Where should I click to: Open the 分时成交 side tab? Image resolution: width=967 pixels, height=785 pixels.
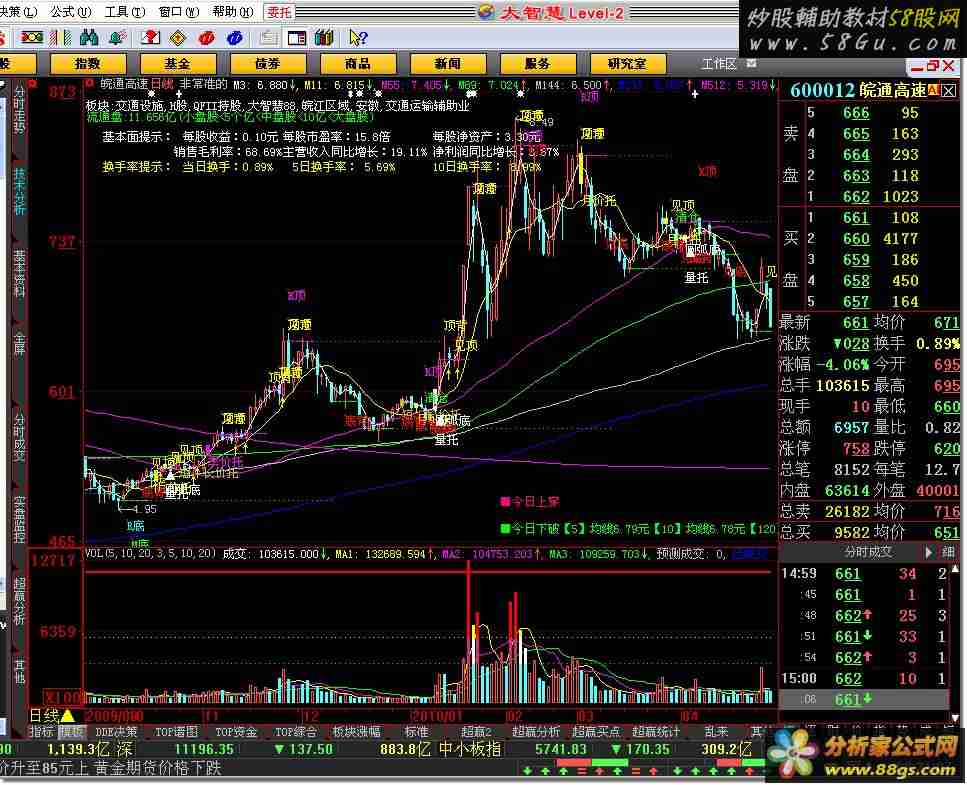click(19, 438)
